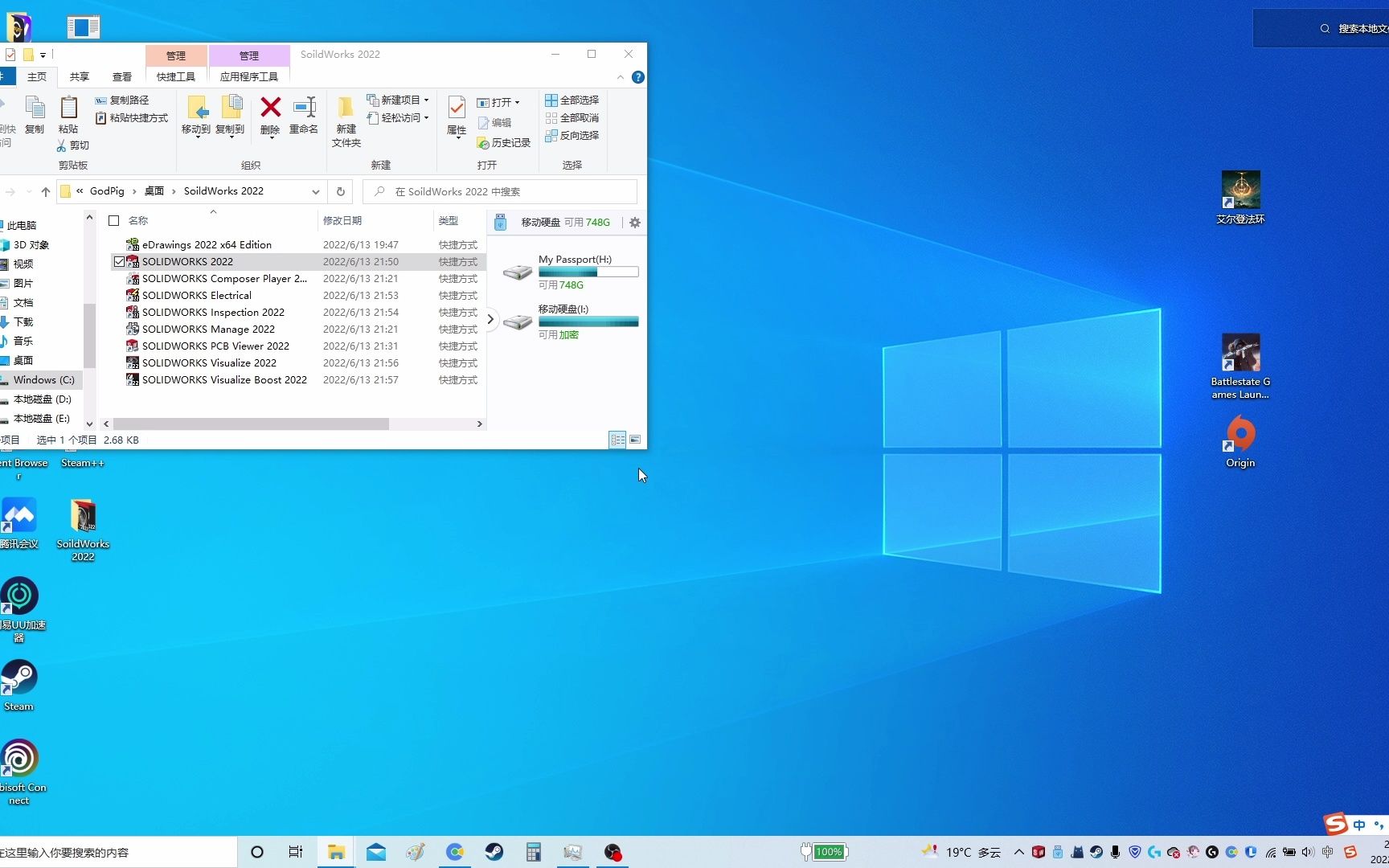Open 艾尔登法环 desktop shortcut

(1240, 198)
